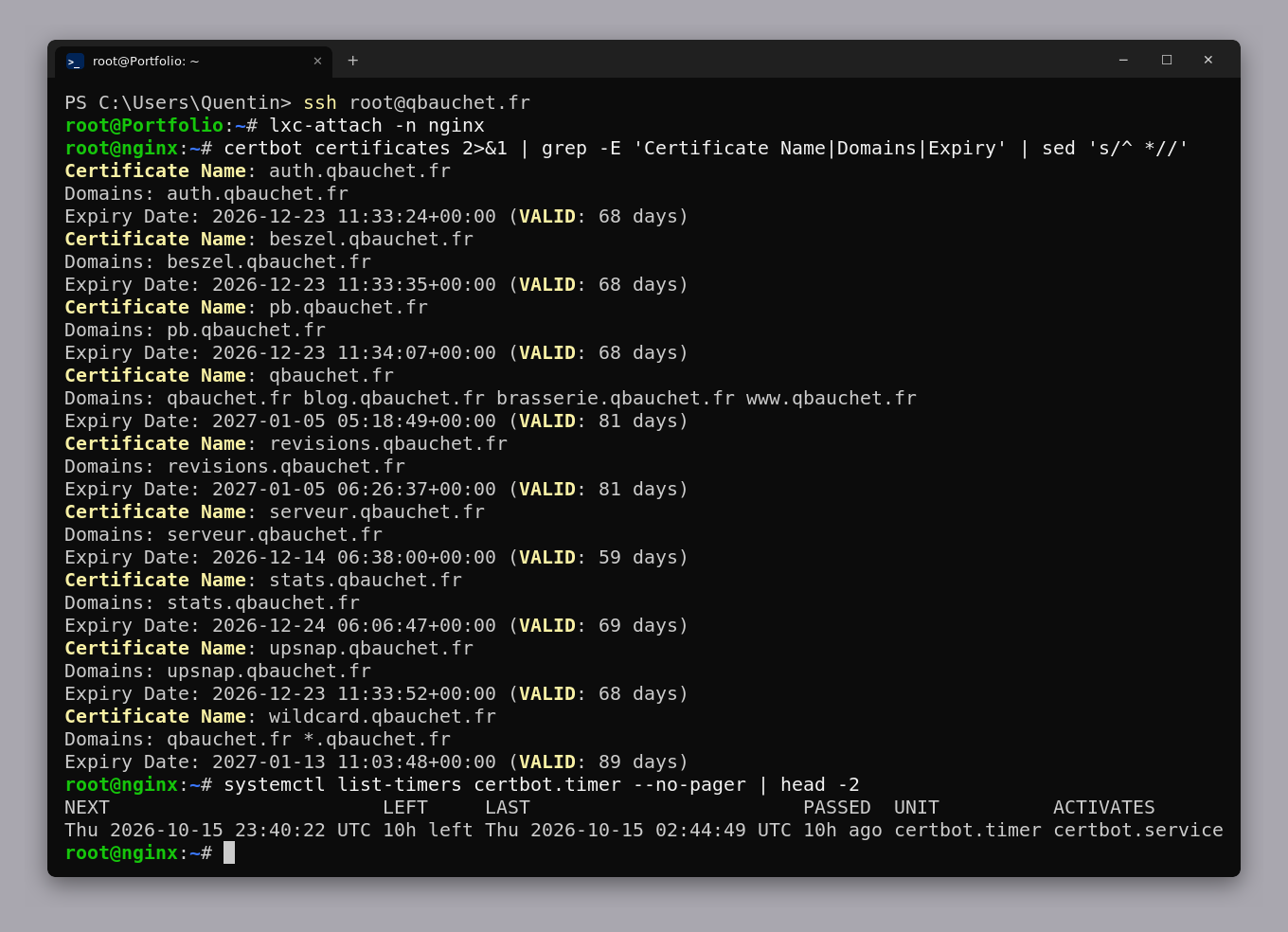Click expiry date 2026-12-23 11:34:07 line
This screenshot has width=1288, height=932.
click(x=376, y=352)
